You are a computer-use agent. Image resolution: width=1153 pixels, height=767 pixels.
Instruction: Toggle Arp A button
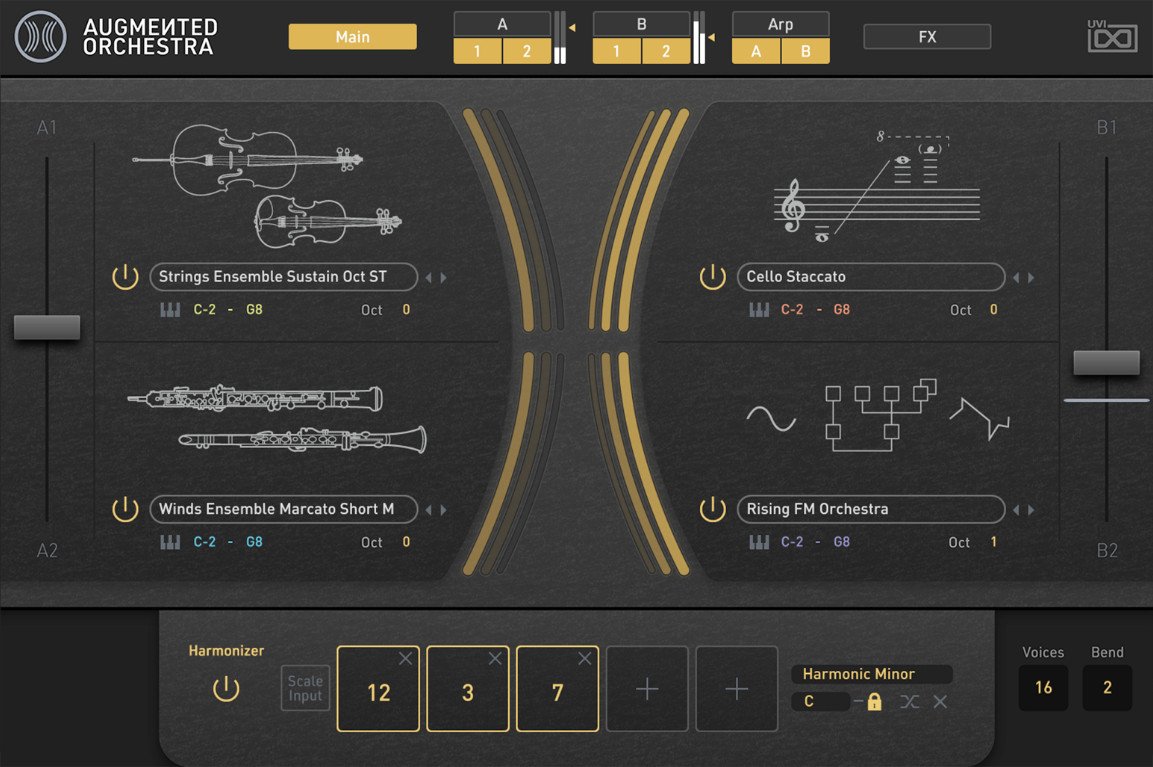click(x=756, y=51)
